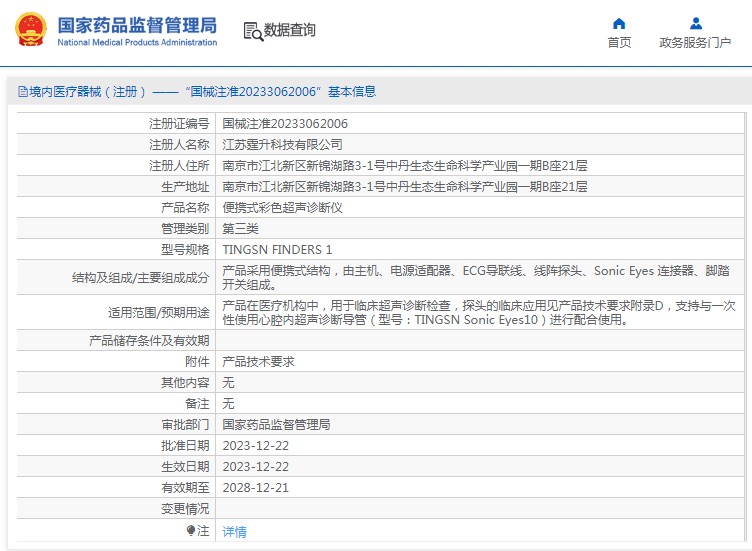Click the 结构及组成 description text
752x551 pixels.
pos(476,278)
